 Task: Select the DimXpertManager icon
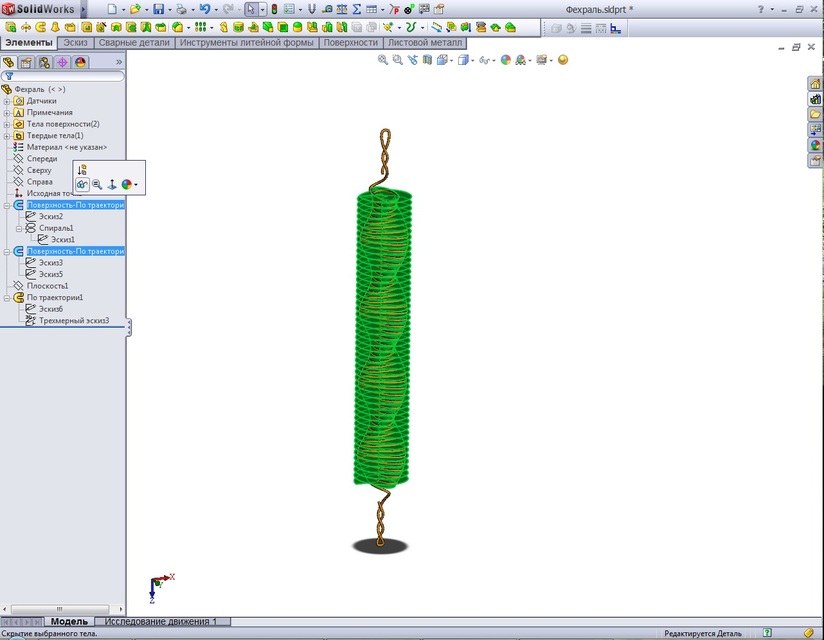click(63, 62)
